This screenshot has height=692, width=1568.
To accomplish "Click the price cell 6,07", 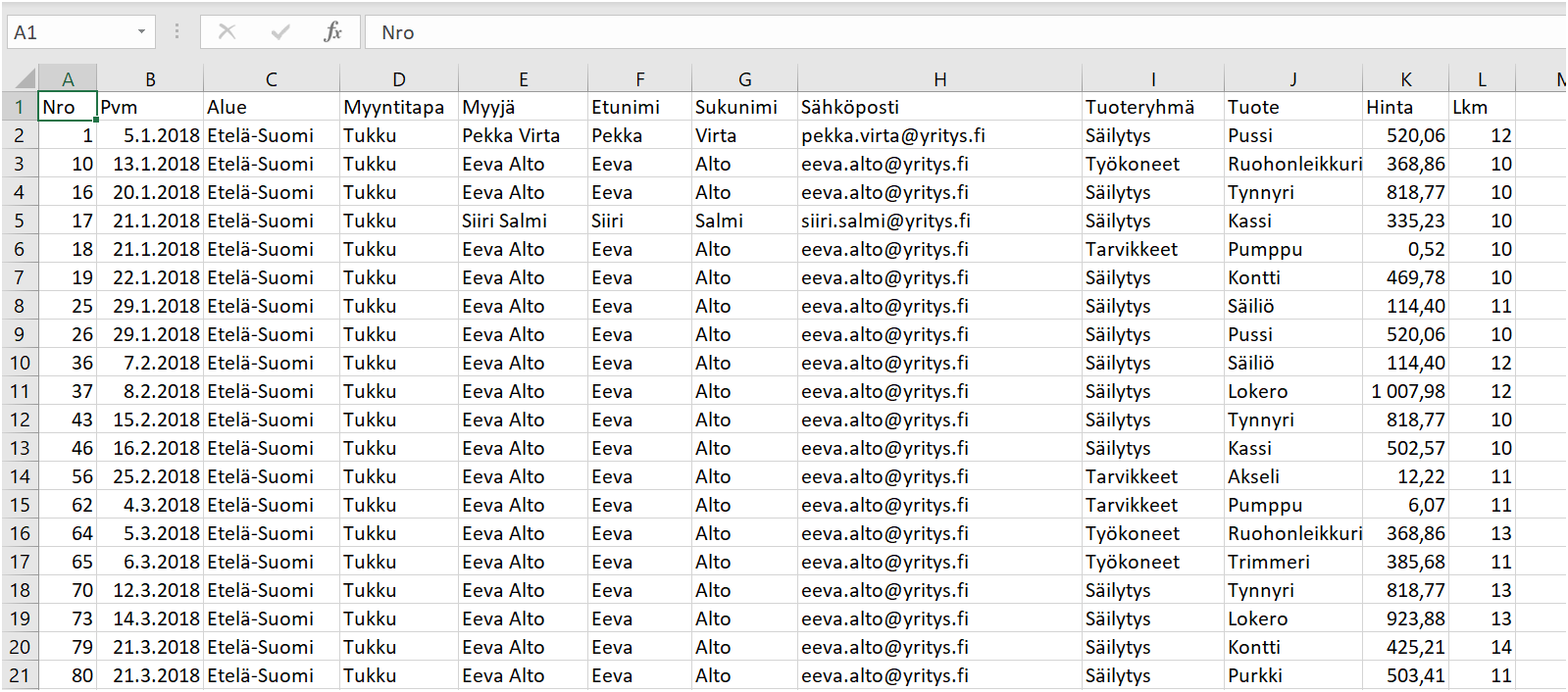I will (x=1406, y=505).
